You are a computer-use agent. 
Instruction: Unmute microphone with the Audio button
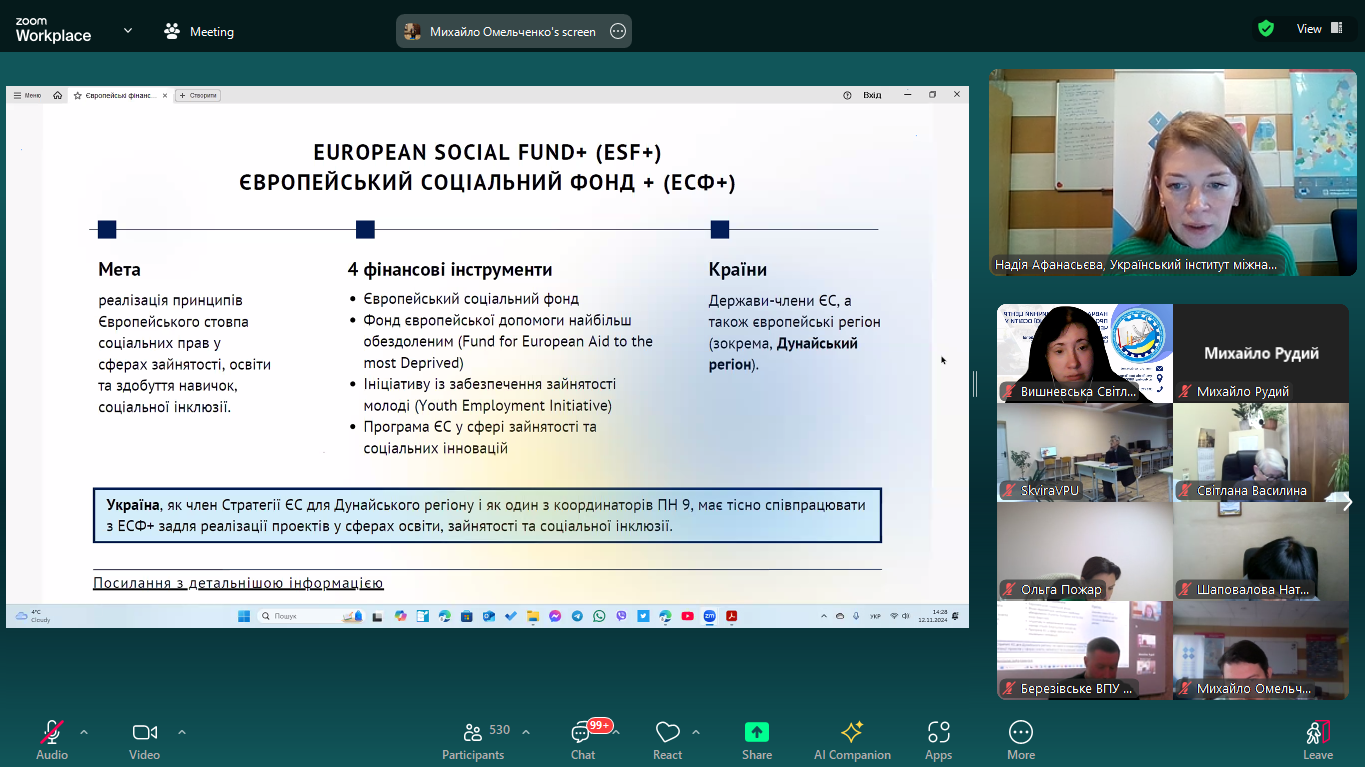pos(52,739)
